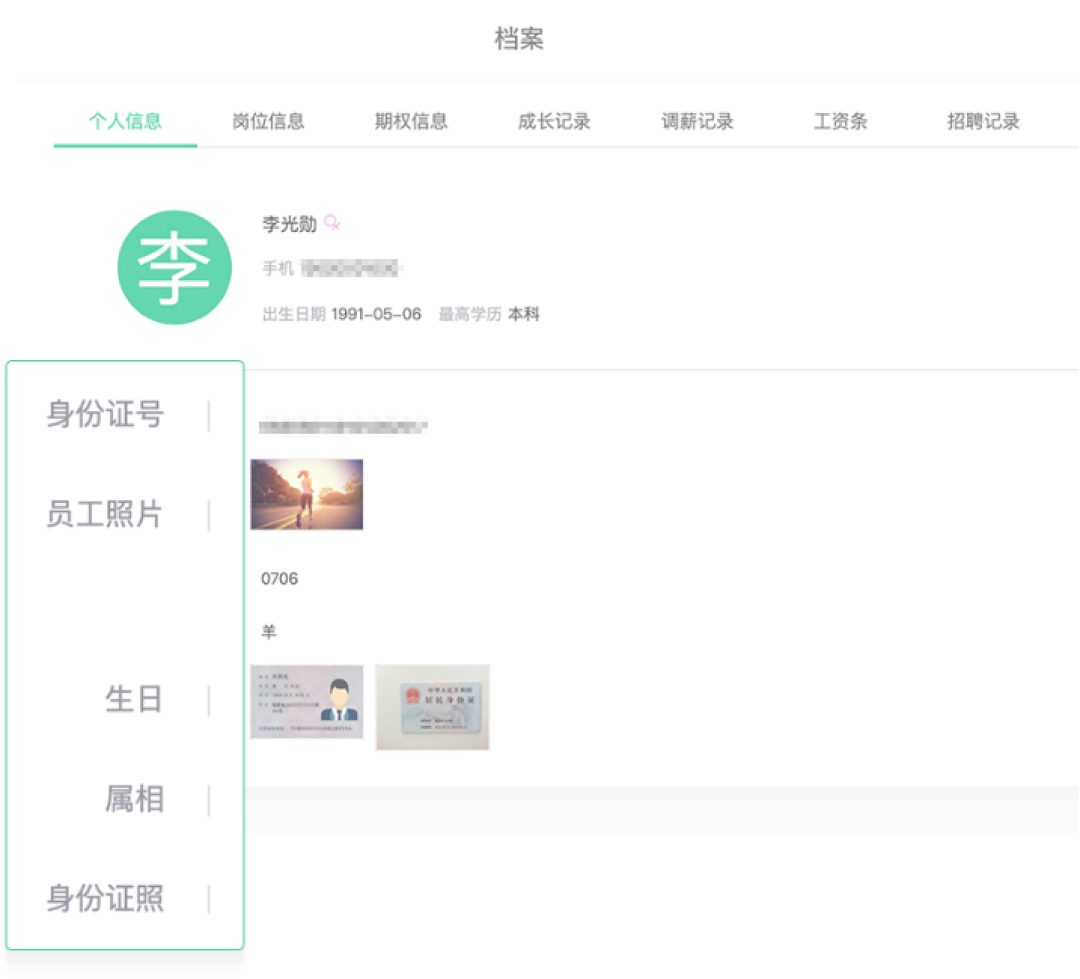Open the ID card front photo thumbnail

[x=306, y=702]
